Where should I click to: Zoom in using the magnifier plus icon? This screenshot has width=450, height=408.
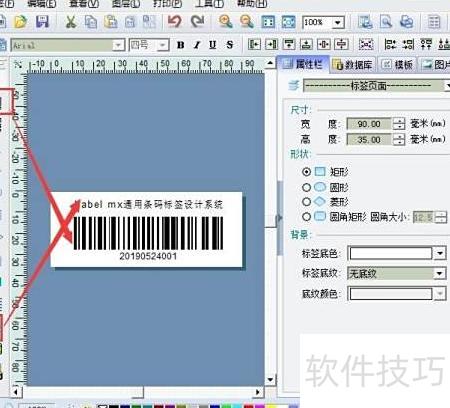pos(226,22)
